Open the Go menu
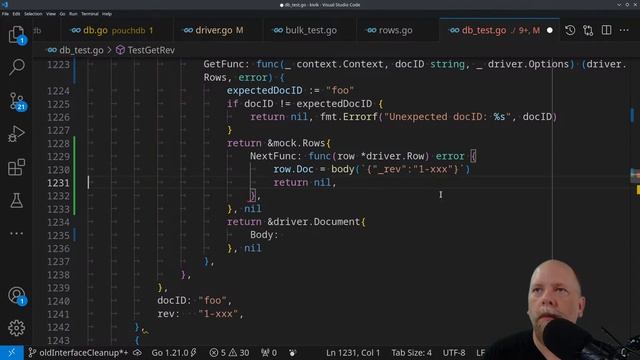640x360 pixels. [x=62, y=14]
